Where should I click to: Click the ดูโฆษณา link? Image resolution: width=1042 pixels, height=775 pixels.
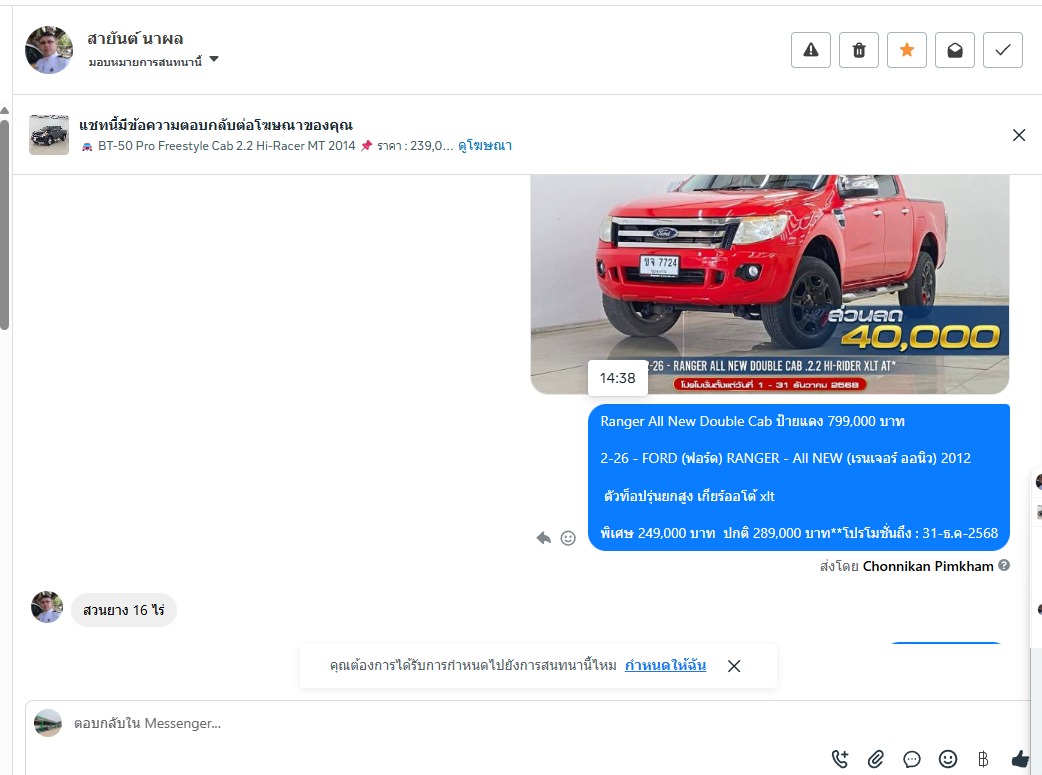click(485, 145)
